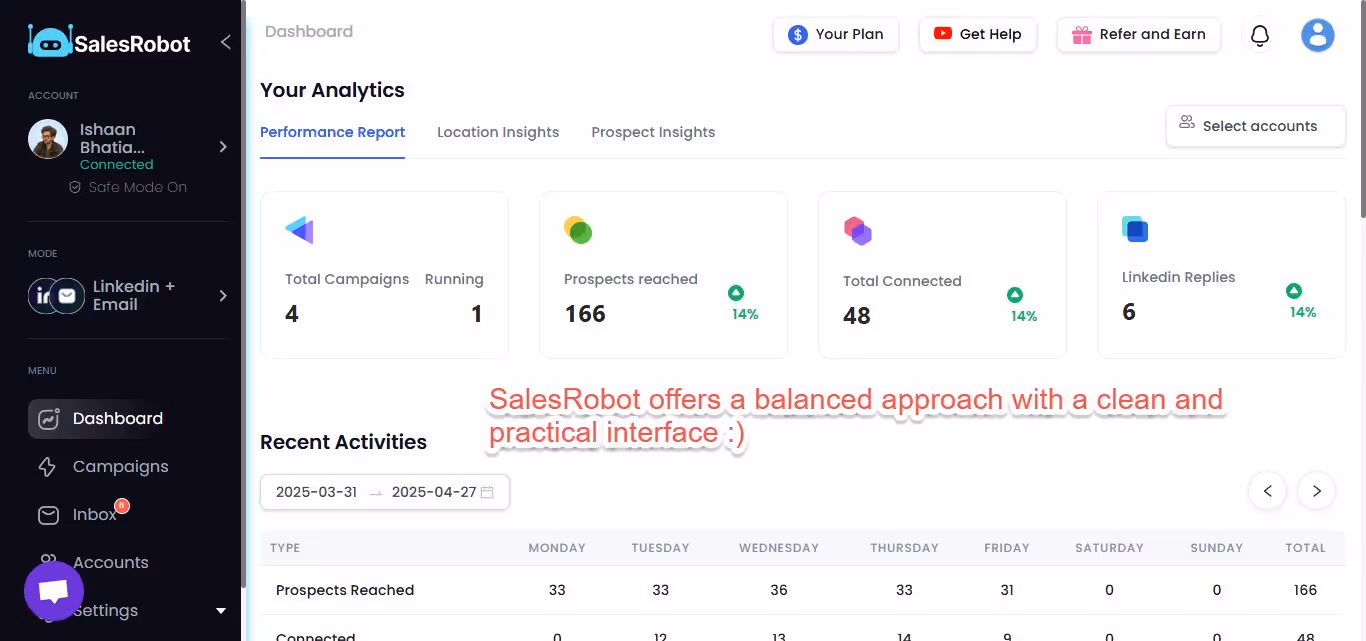Switch to the Location Insights tab
This screenshot has height=641, width=1366.
pos(498,132)
